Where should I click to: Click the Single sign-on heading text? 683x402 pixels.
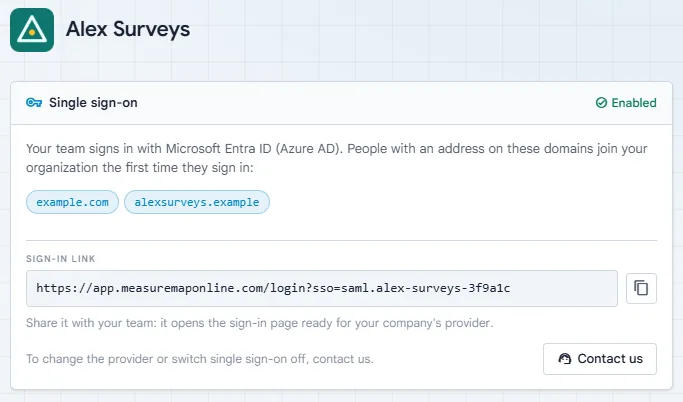93,103
